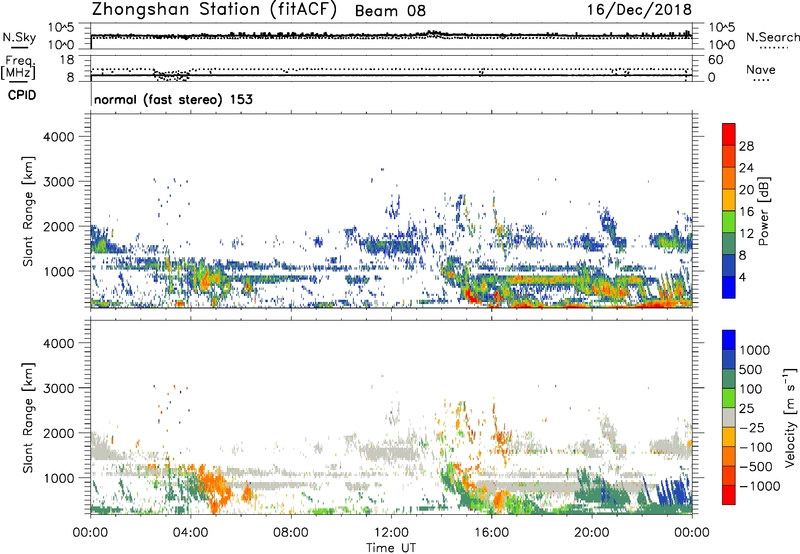This screenshot has height=554, width=800.
Task: Click the 'N.Sky' legend label
Action: [19, 37]
